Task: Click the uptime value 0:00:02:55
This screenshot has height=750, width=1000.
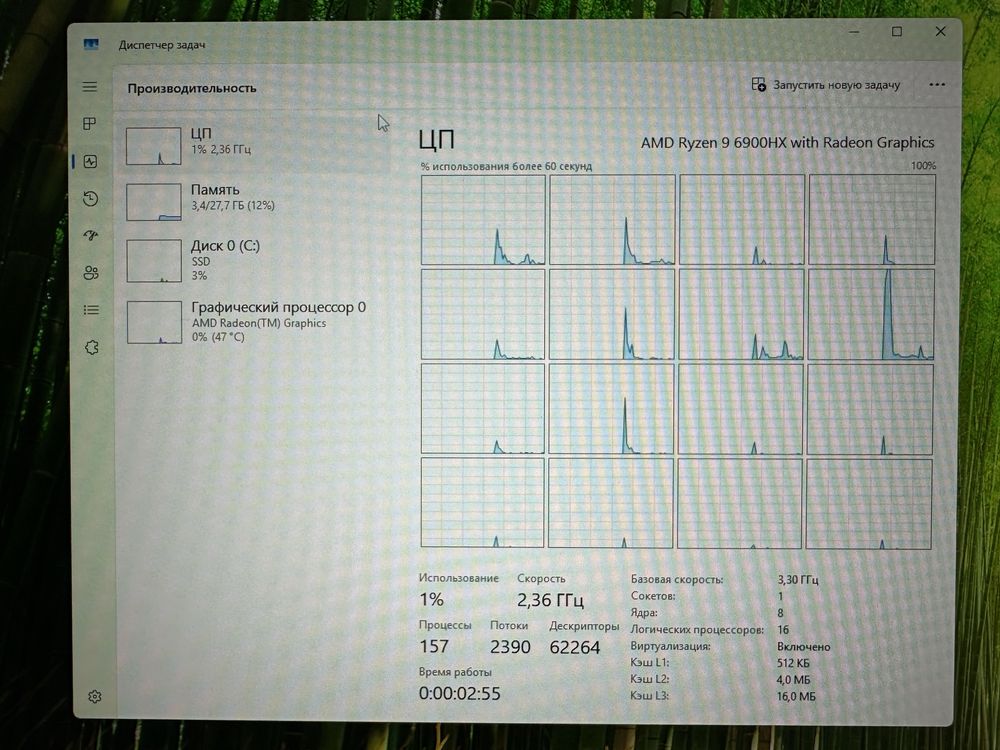Action: pyautogui.click(x=460, y=693)
